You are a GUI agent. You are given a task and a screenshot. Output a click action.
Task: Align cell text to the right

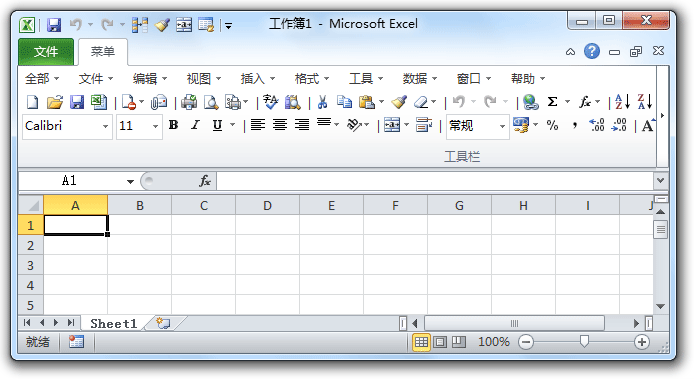[302, 125]
